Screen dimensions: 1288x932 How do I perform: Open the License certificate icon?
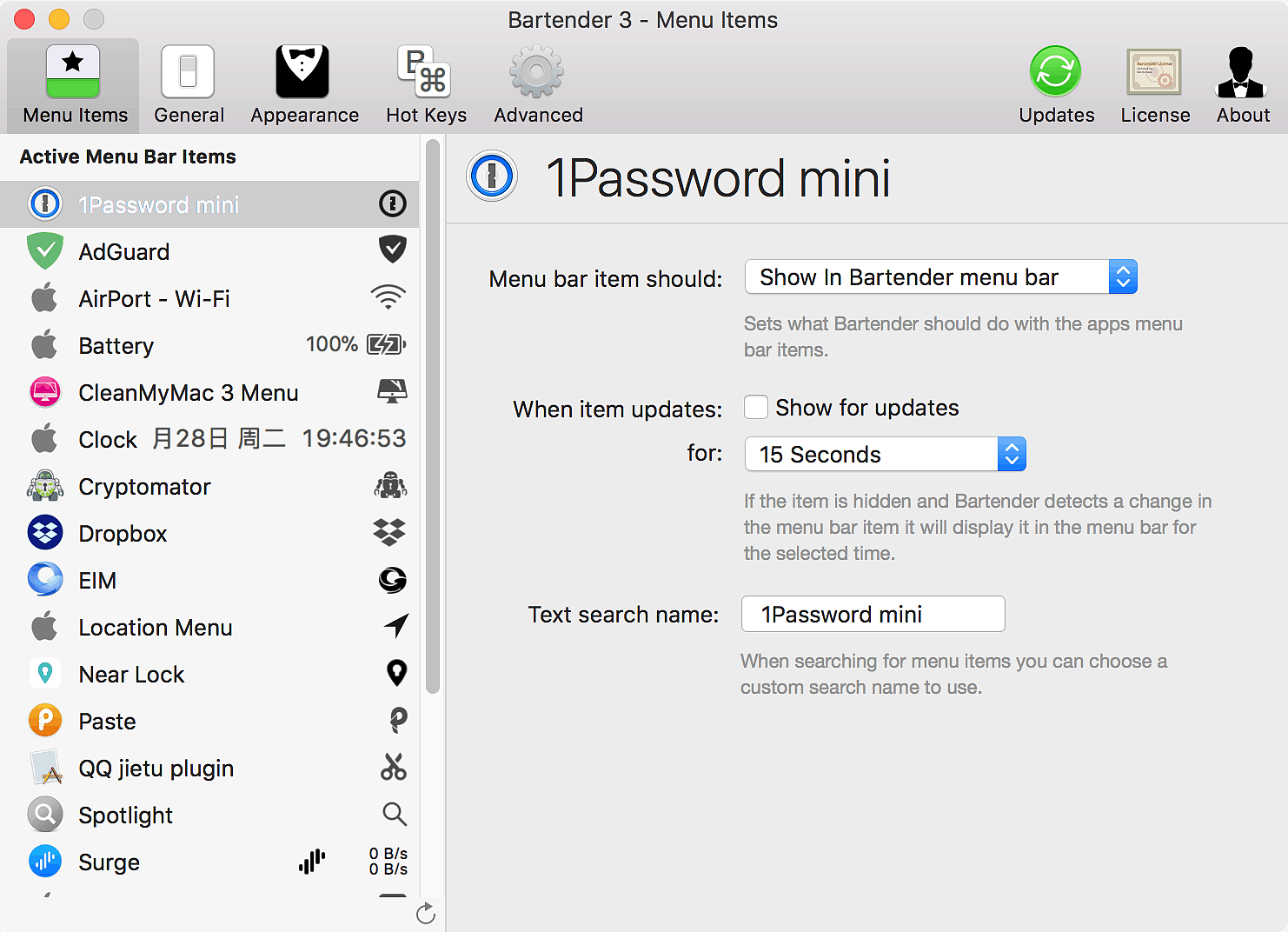click(x=1154, y=72)
